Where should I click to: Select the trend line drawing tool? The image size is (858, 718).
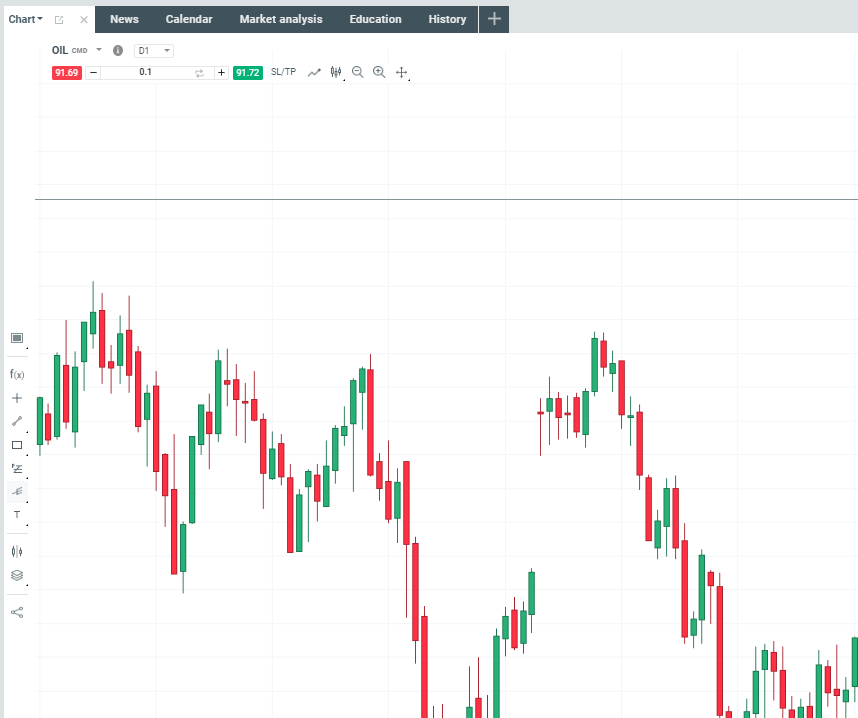pyautogui.click(x=17, y=421)
